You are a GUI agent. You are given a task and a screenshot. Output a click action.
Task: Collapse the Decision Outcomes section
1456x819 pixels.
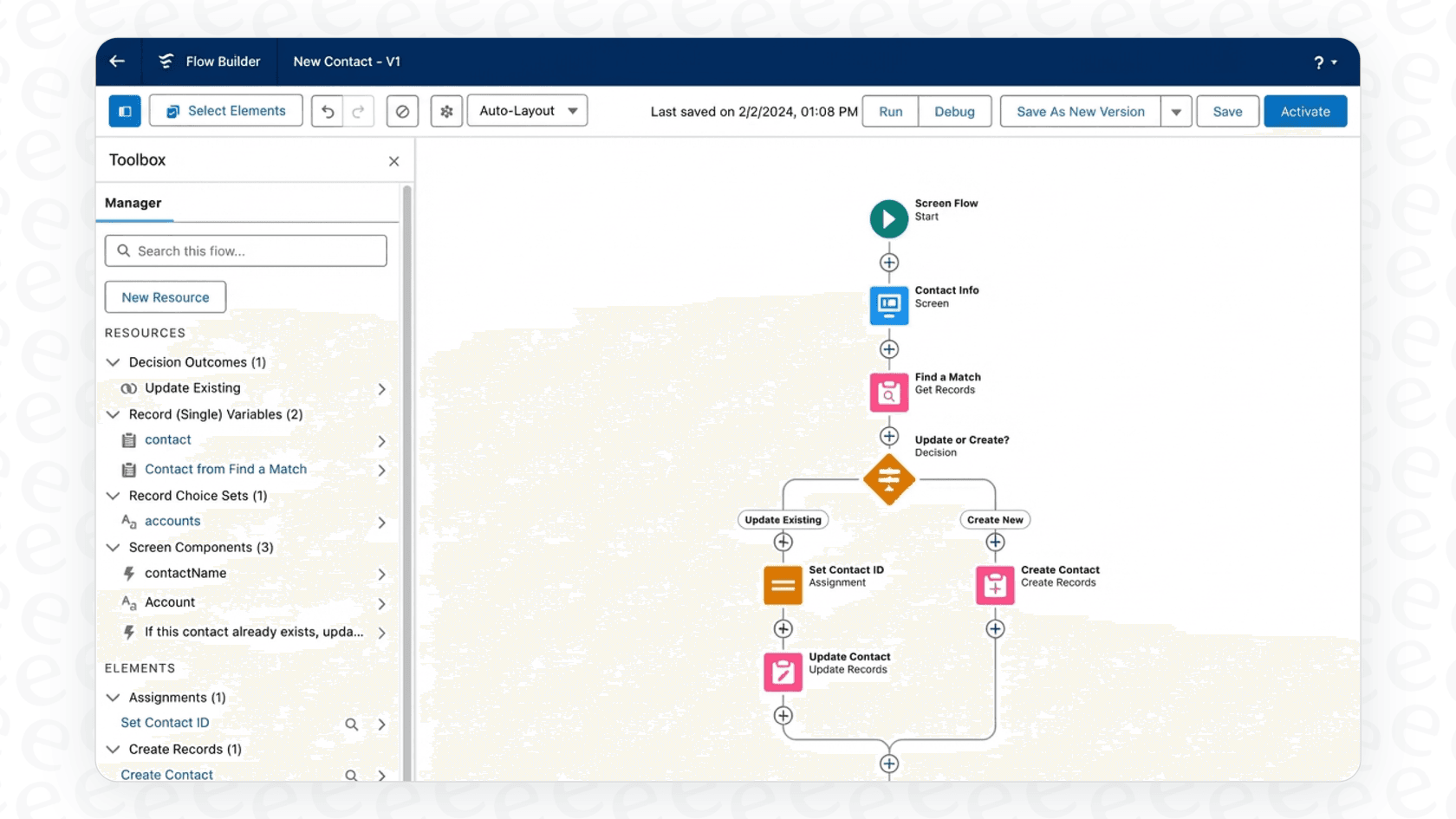point(114,362)
